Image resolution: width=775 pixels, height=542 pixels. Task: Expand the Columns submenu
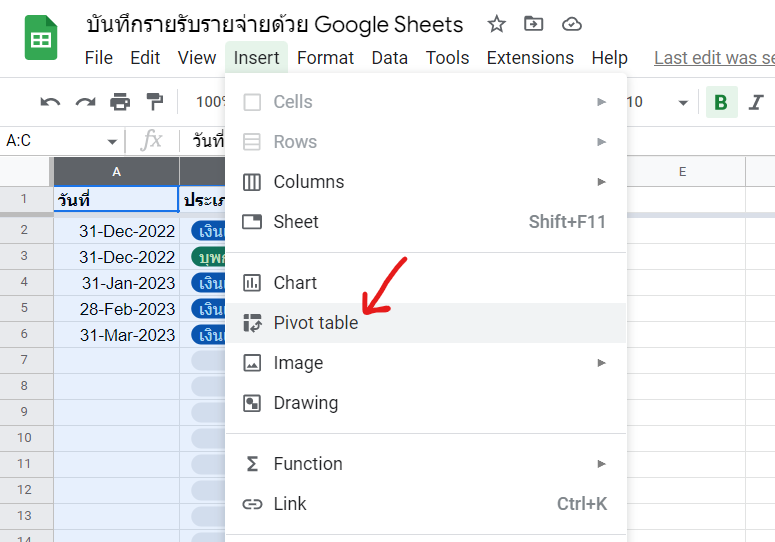tap(426, 182)
